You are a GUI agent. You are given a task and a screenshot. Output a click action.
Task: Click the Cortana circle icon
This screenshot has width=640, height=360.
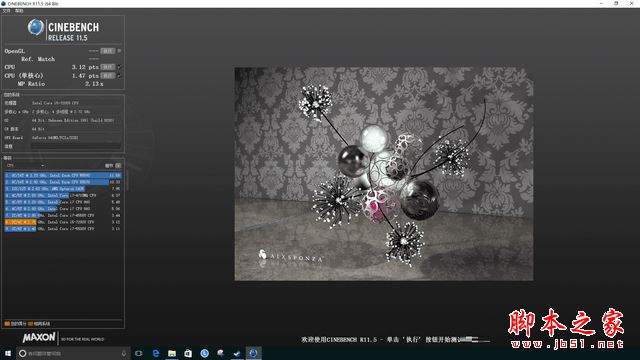click(22, 353)
